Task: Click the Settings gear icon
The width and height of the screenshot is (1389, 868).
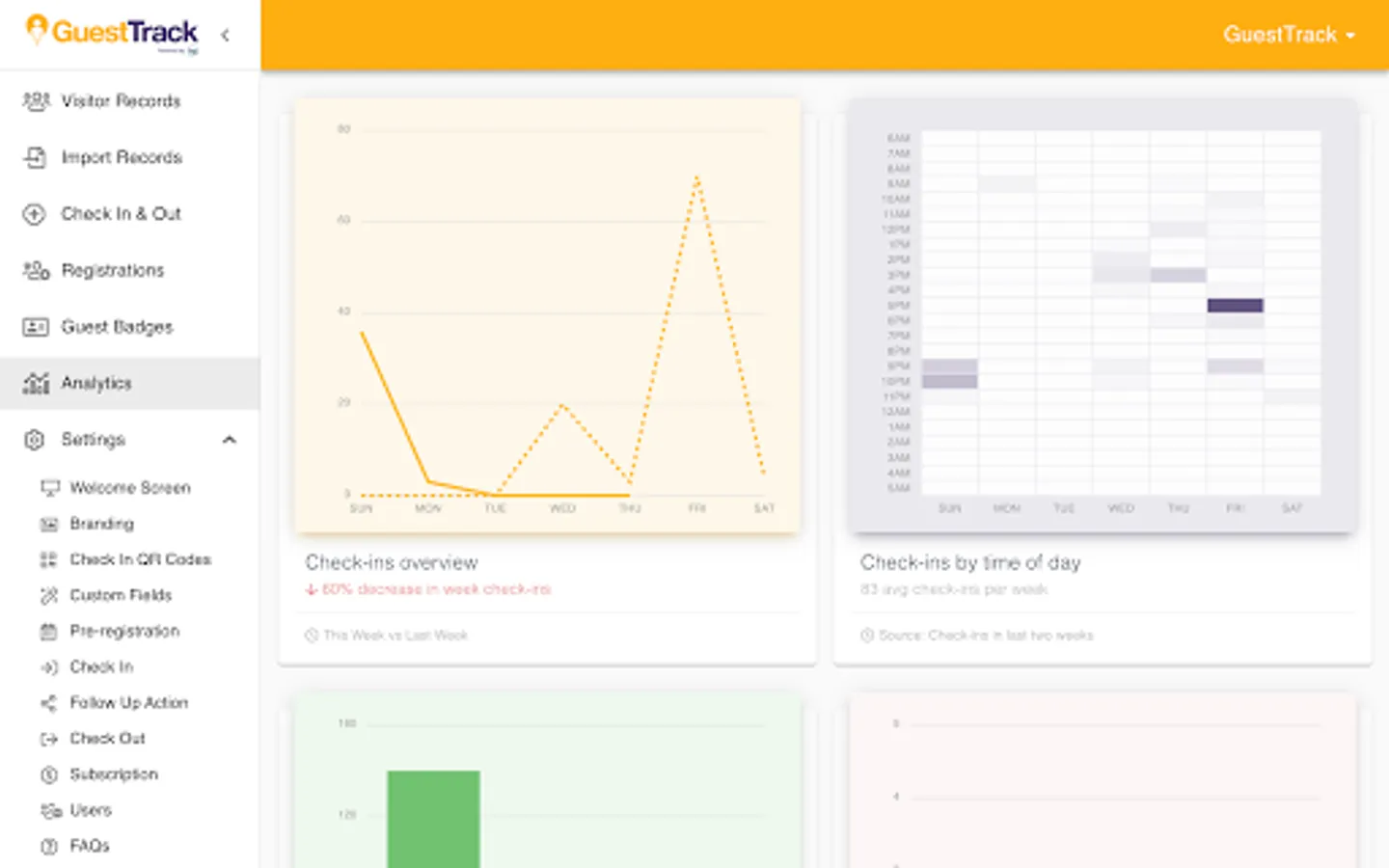Action: (x=35, y=440)
